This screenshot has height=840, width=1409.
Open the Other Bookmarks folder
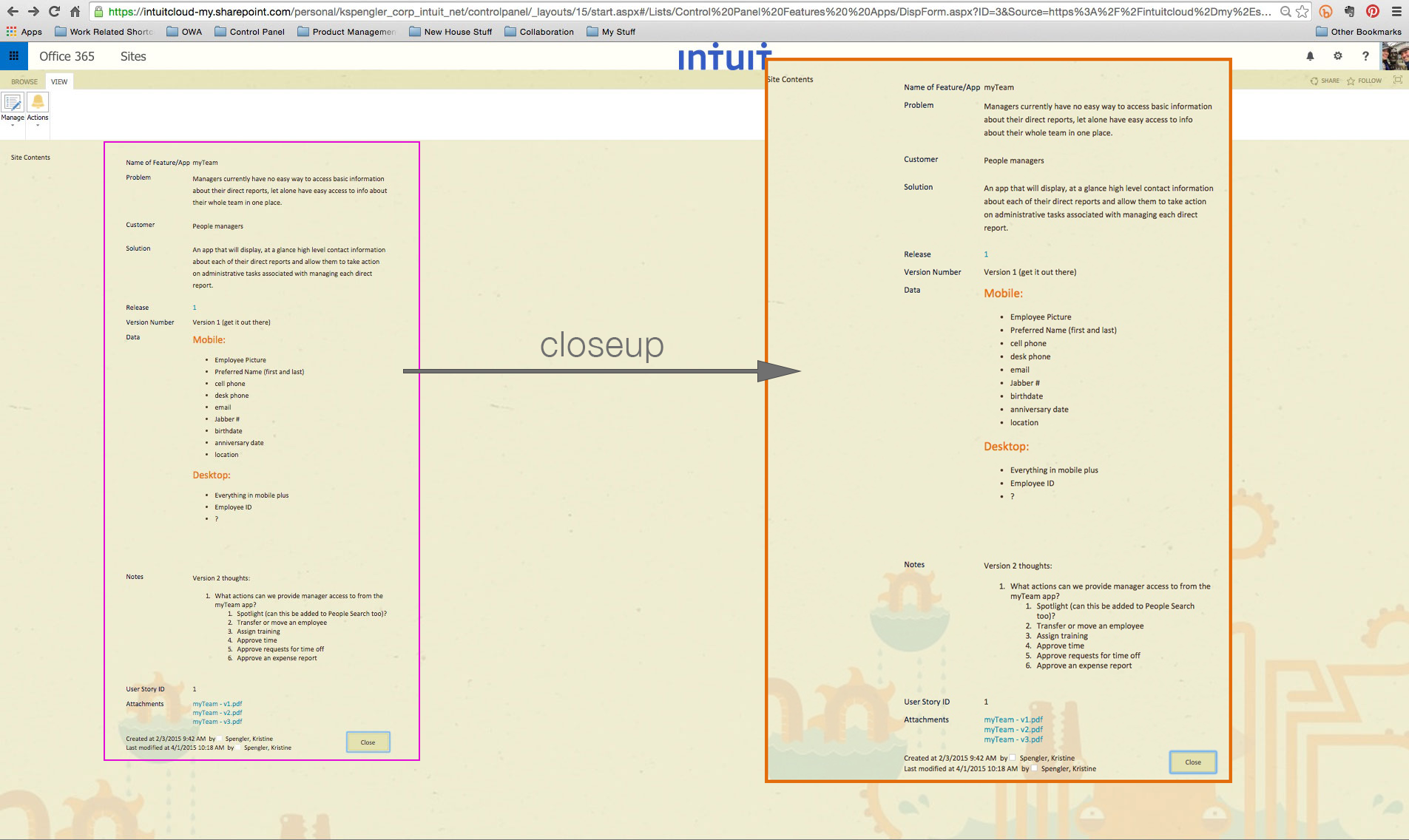coord(1359,32)
